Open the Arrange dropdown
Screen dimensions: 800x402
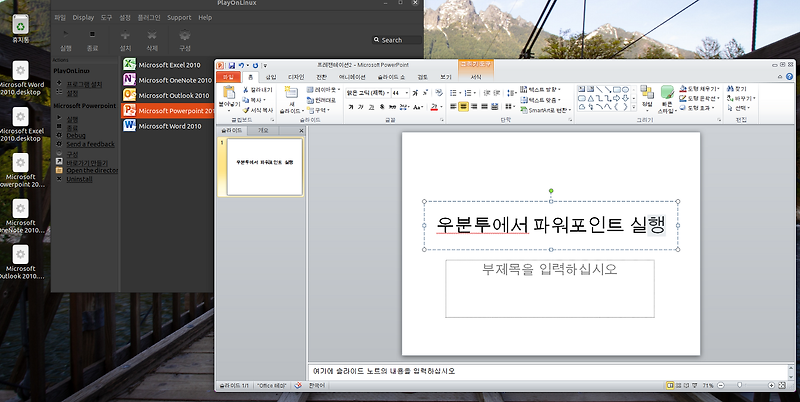[x=647, y=98]
